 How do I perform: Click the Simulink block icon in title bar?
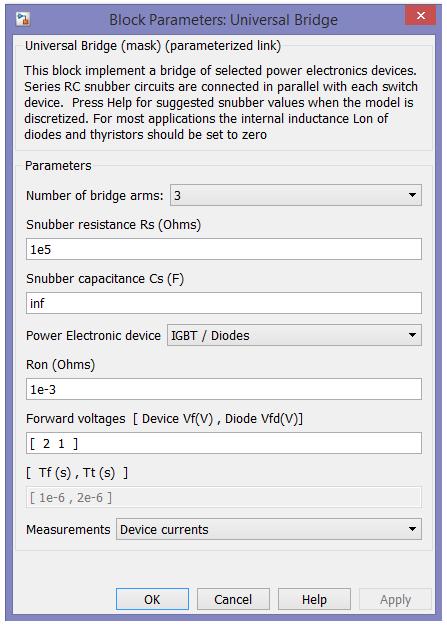pos(23,19)
